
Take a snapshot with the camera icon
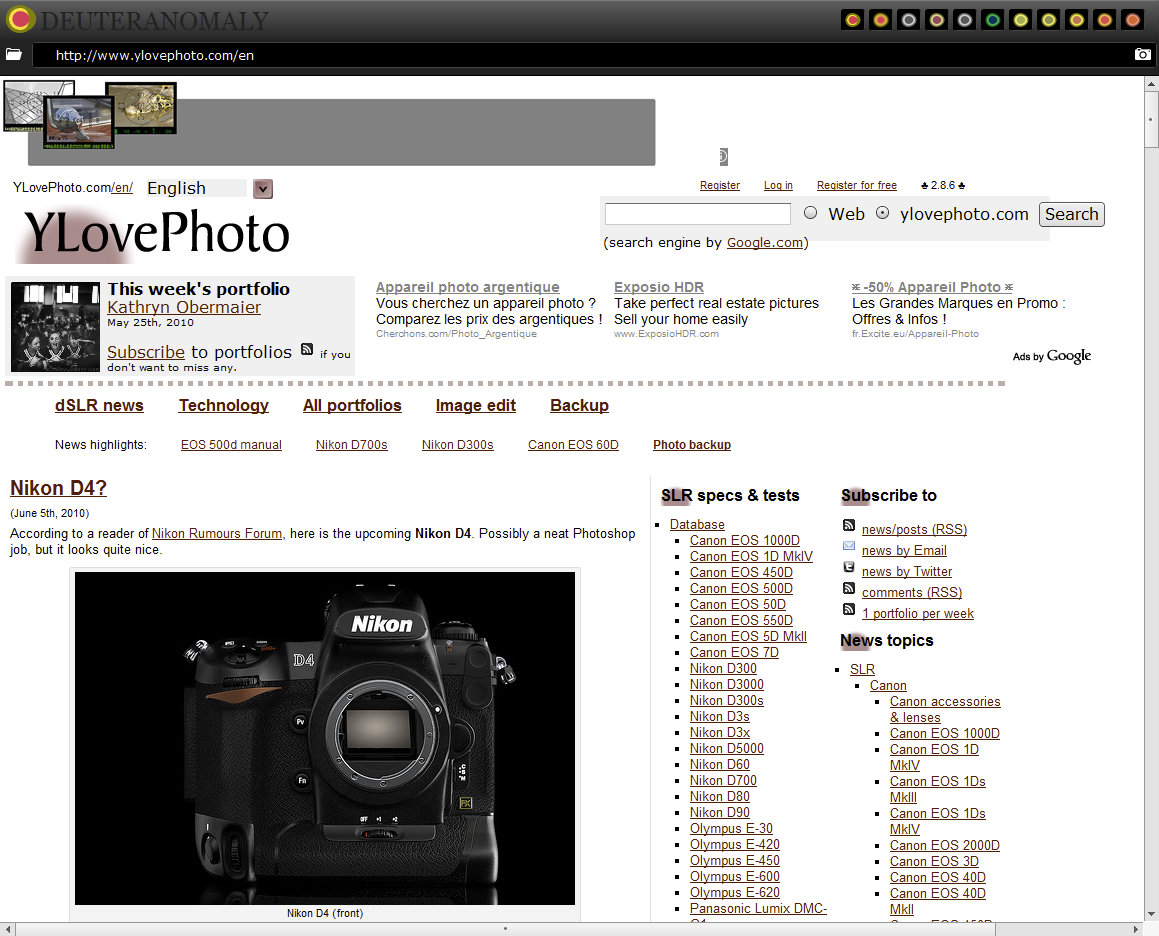pyautogui.click(x=1142, y=55)
